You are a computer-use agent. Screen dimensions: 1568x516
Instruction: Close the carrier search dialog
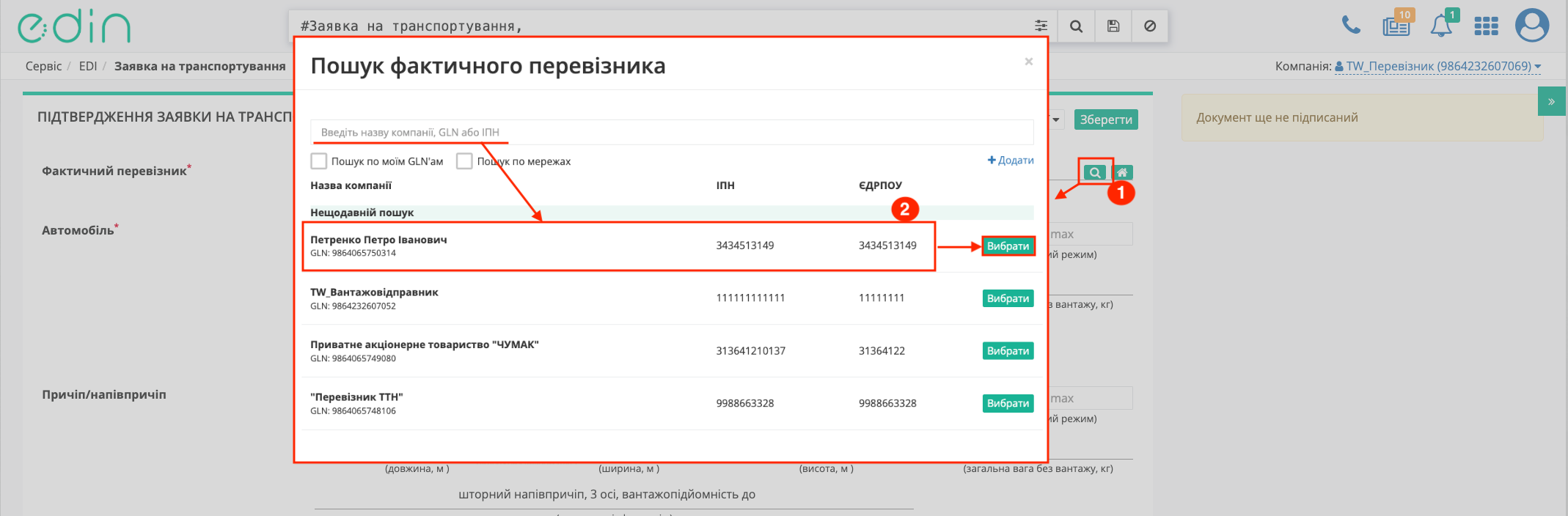pyautogui.click(x=1028, y=62)
